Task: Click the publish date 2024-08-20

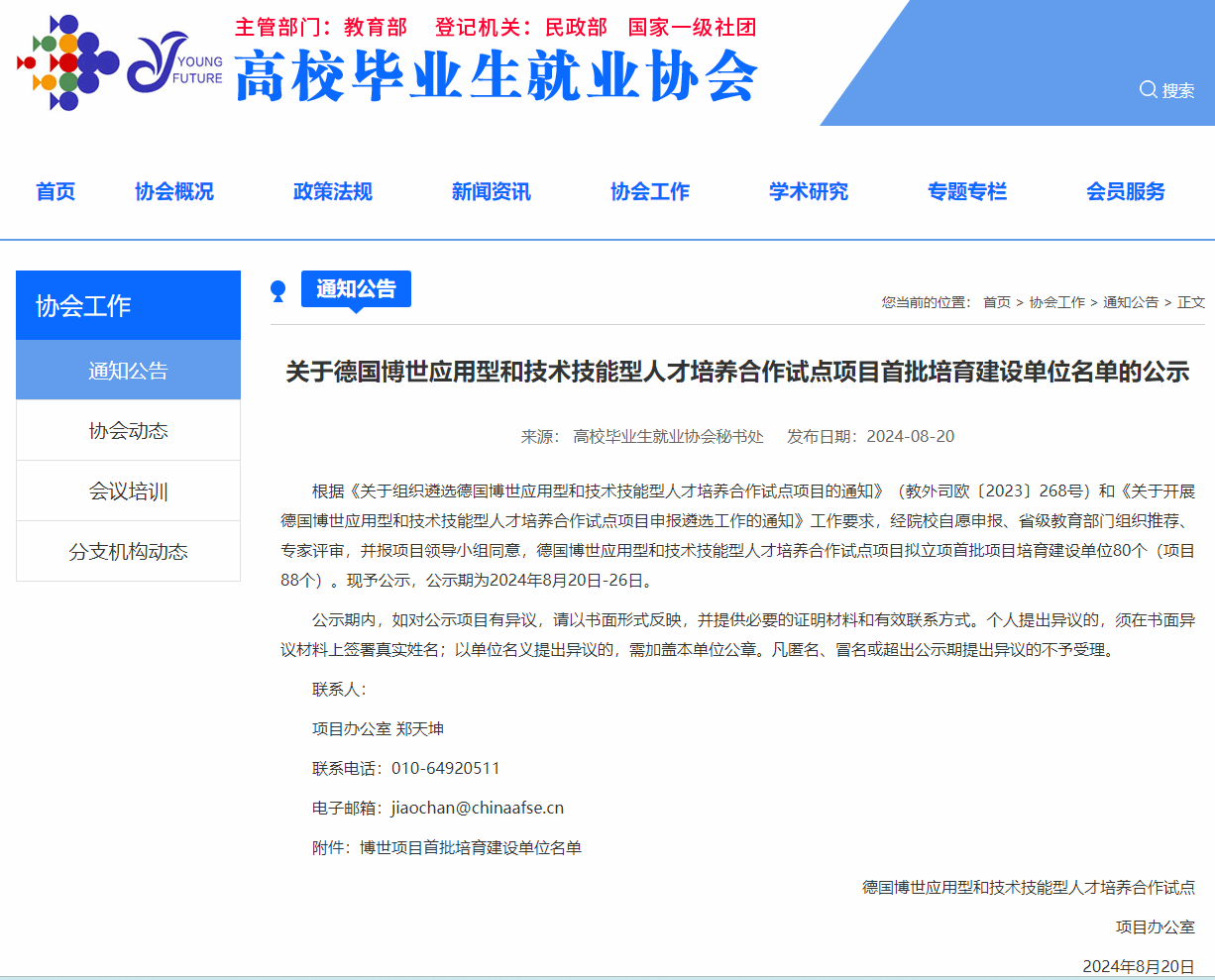Action: (911, 436)
